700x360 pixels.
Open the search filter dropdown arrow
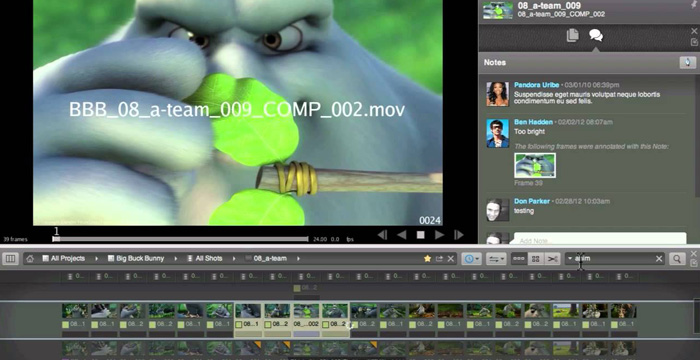570,259
